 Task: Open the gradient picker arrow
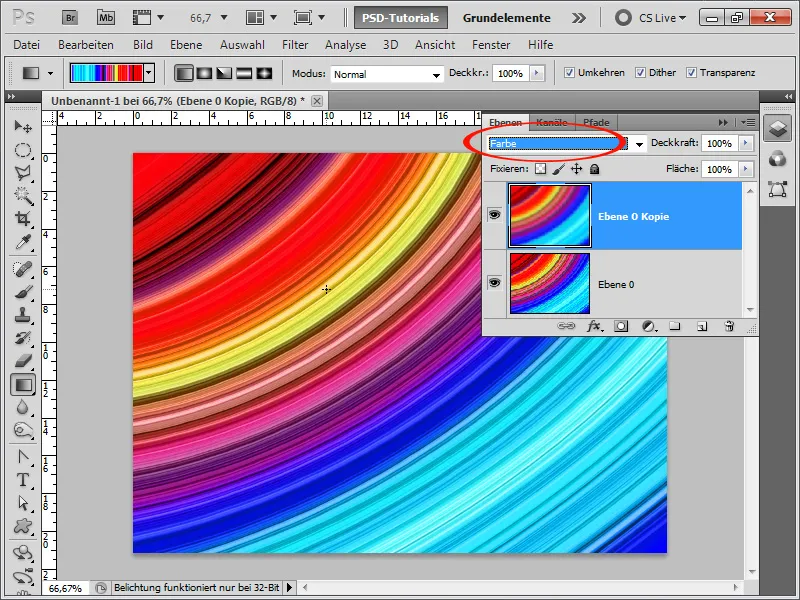coord(148,73)
